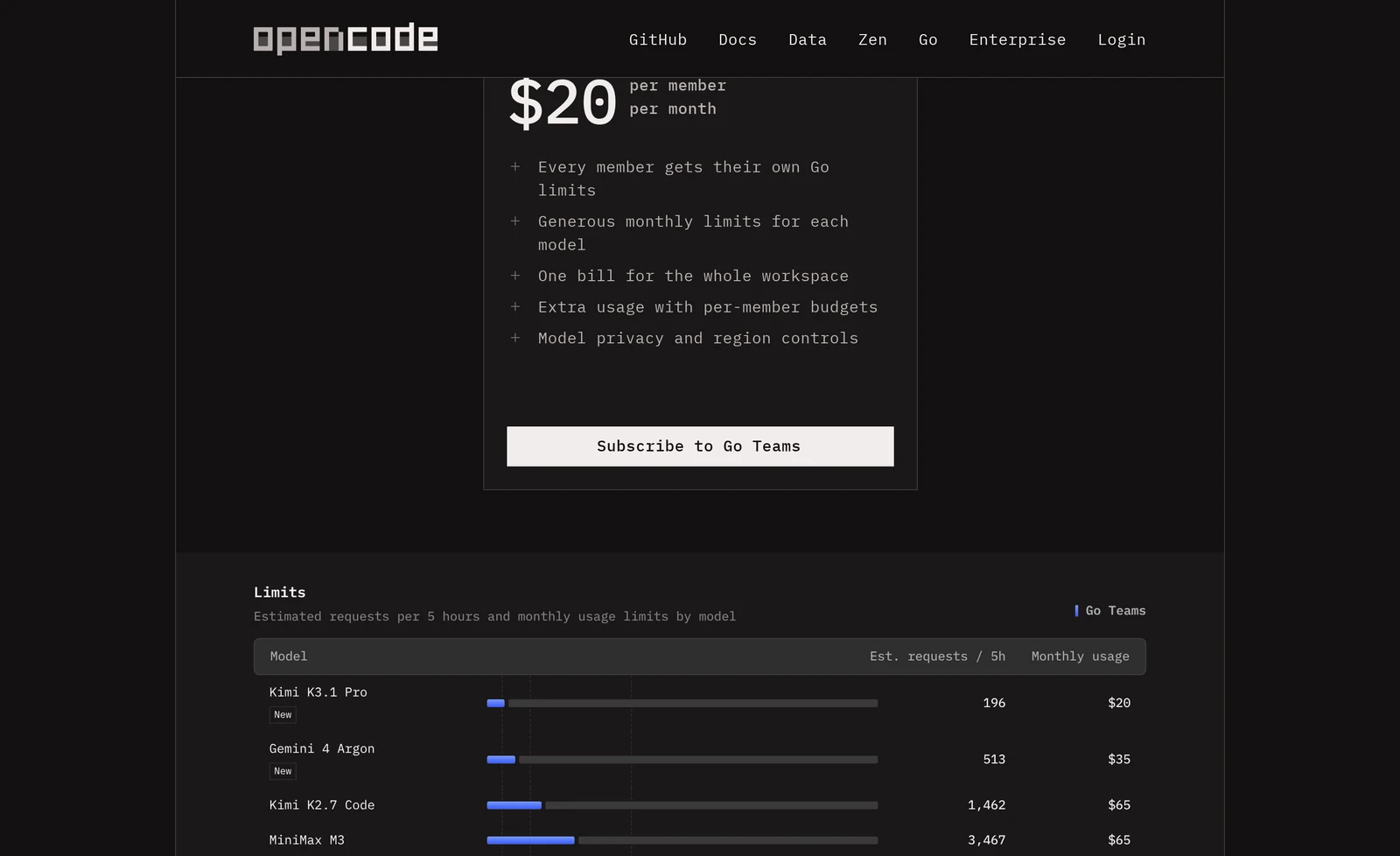Select the $20 price figure

(563, 103)
